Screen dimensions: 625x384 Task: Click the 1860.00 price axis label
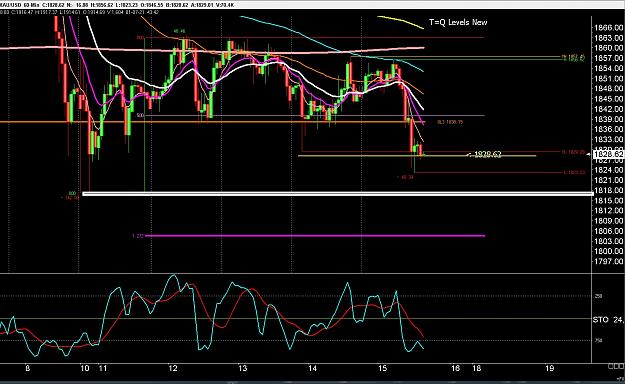[609, 48]
